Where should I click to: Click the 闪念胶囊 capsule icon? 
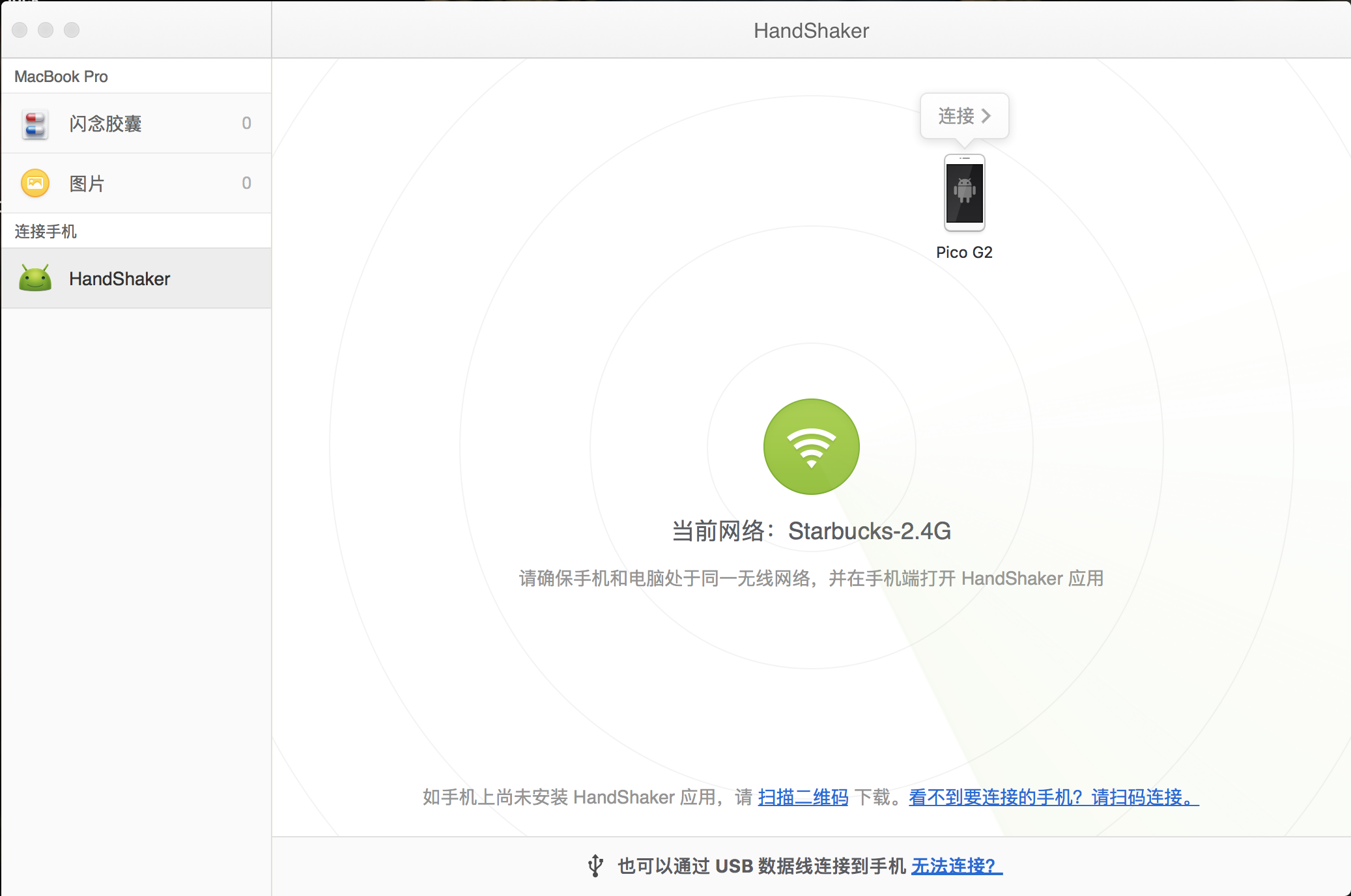(x=35, y=124)
